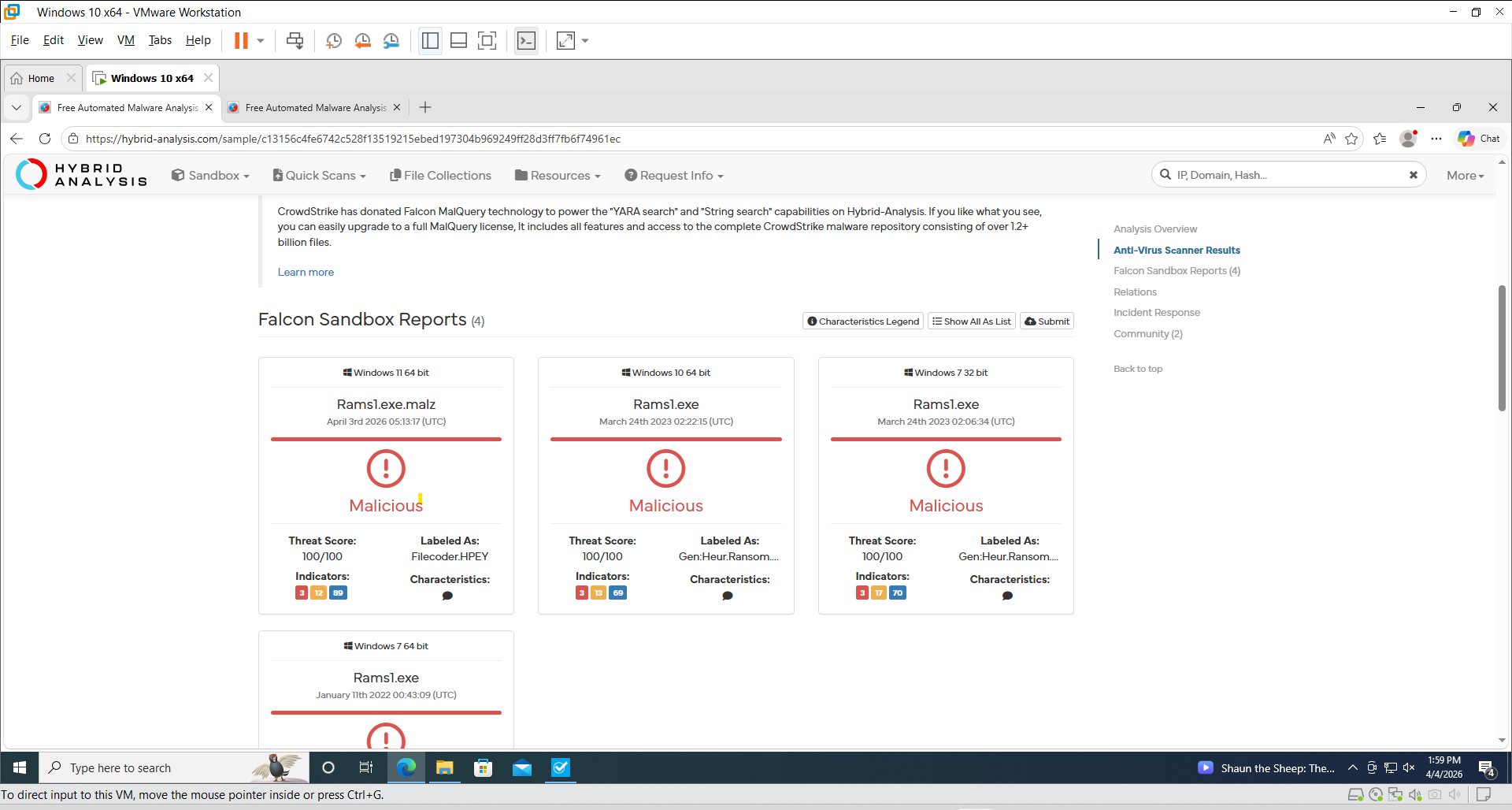
Task: Click the Learn more link
Action: 306,272
